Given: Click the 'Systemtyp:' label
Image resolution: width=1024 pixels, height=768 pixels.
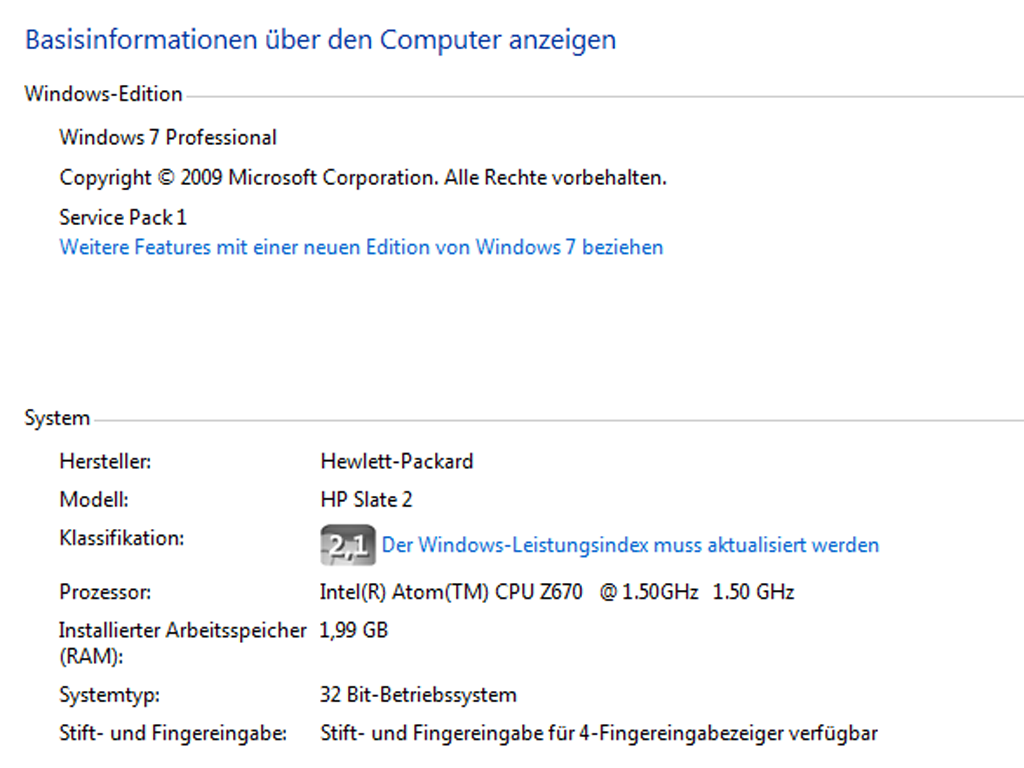Looking at the screenshot, I should [109, 695].
